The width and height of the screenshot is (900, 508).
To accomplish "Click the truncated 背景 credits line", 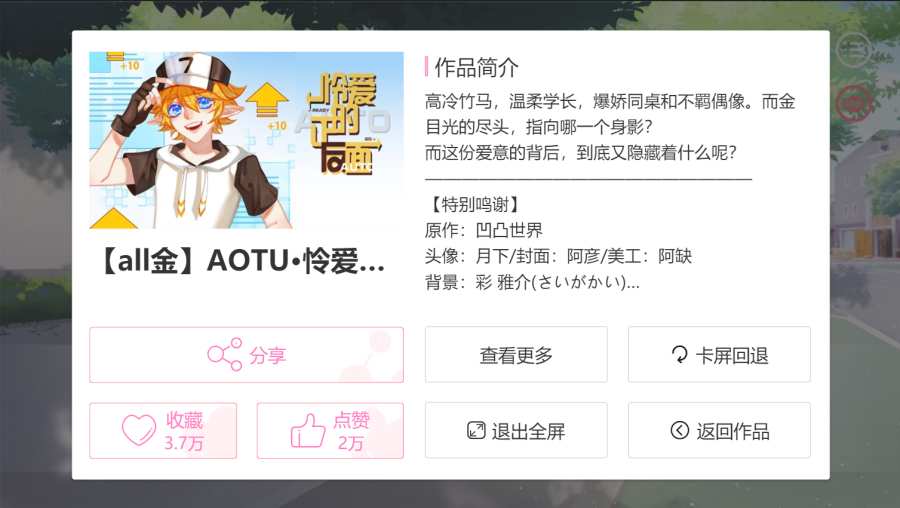I will [532, 282].
